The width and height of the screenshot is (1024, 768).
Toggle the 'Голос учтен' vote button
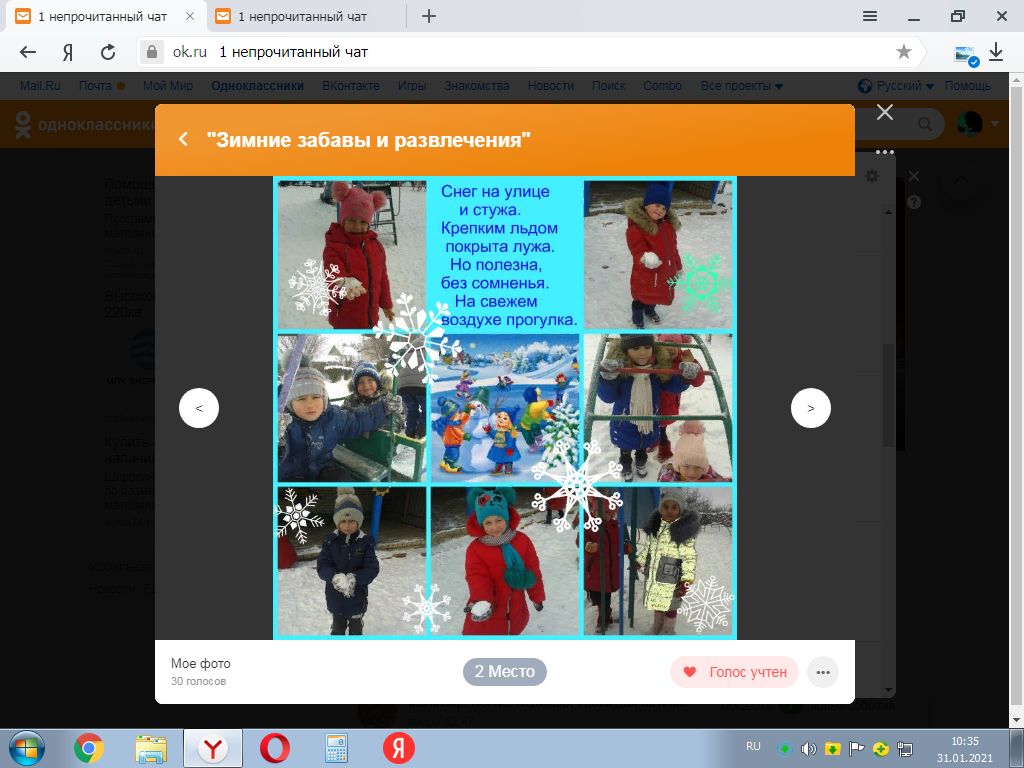click(735, 673)
